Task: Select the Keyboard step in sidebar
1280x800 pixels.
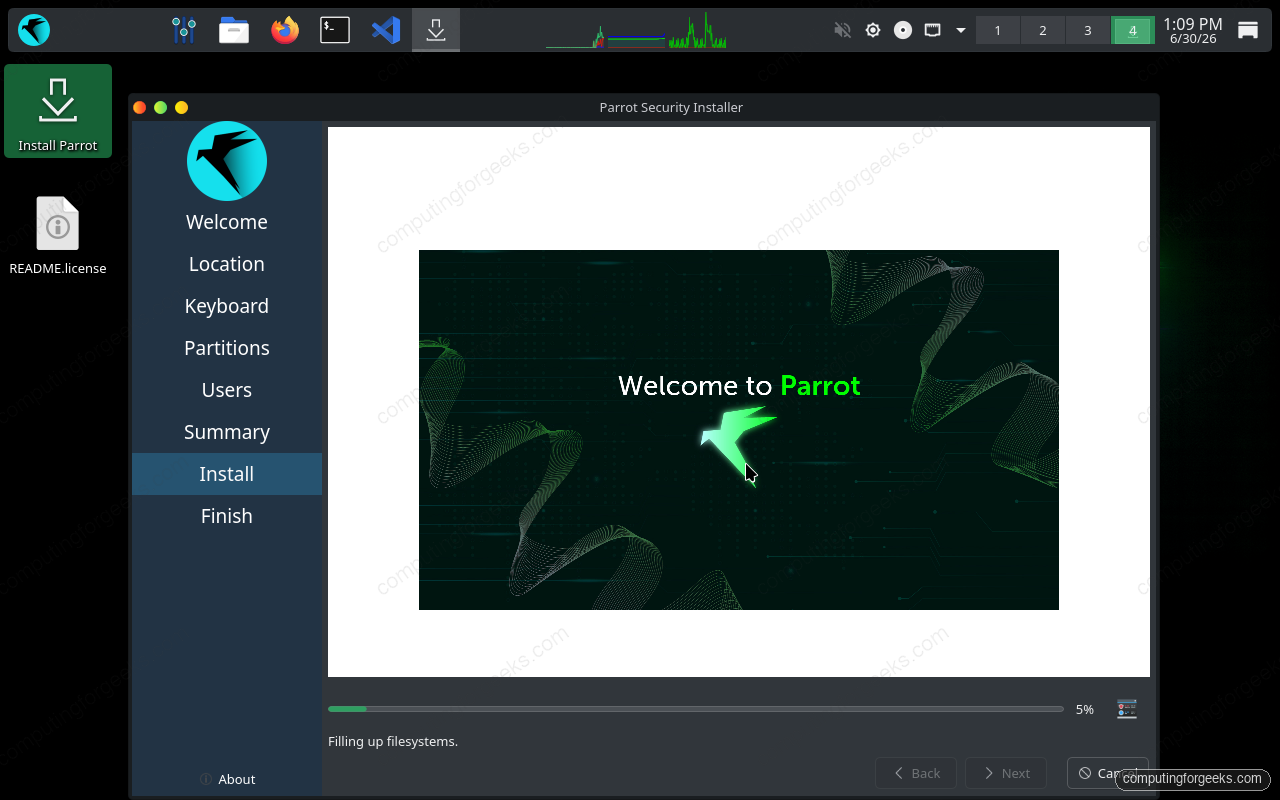Action: (x=227, y=306)
